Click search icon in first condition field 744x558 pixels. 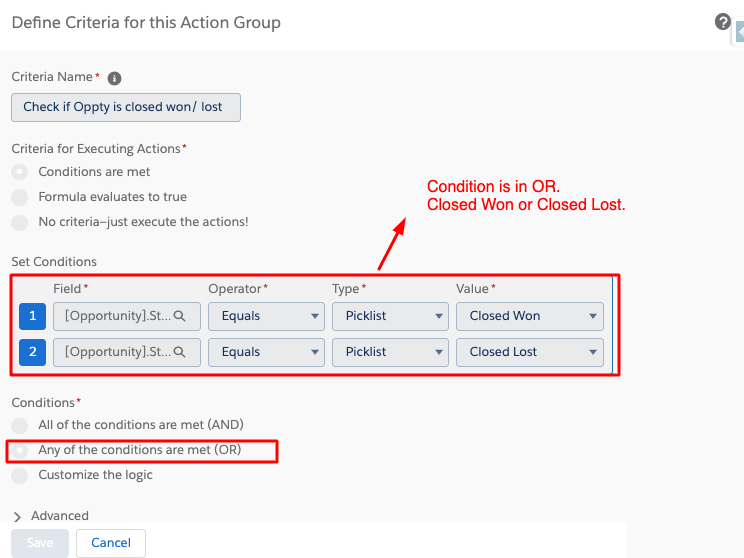(x=180, y=316)
